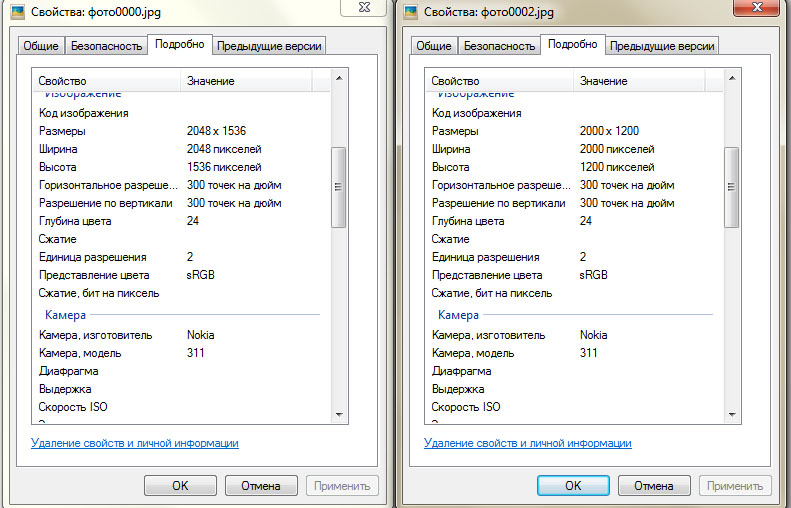The image size is (791, 508).
Task: Open property removal link in фото0000.jpg window
Action: pyautogui.click(x=135, y=443)
